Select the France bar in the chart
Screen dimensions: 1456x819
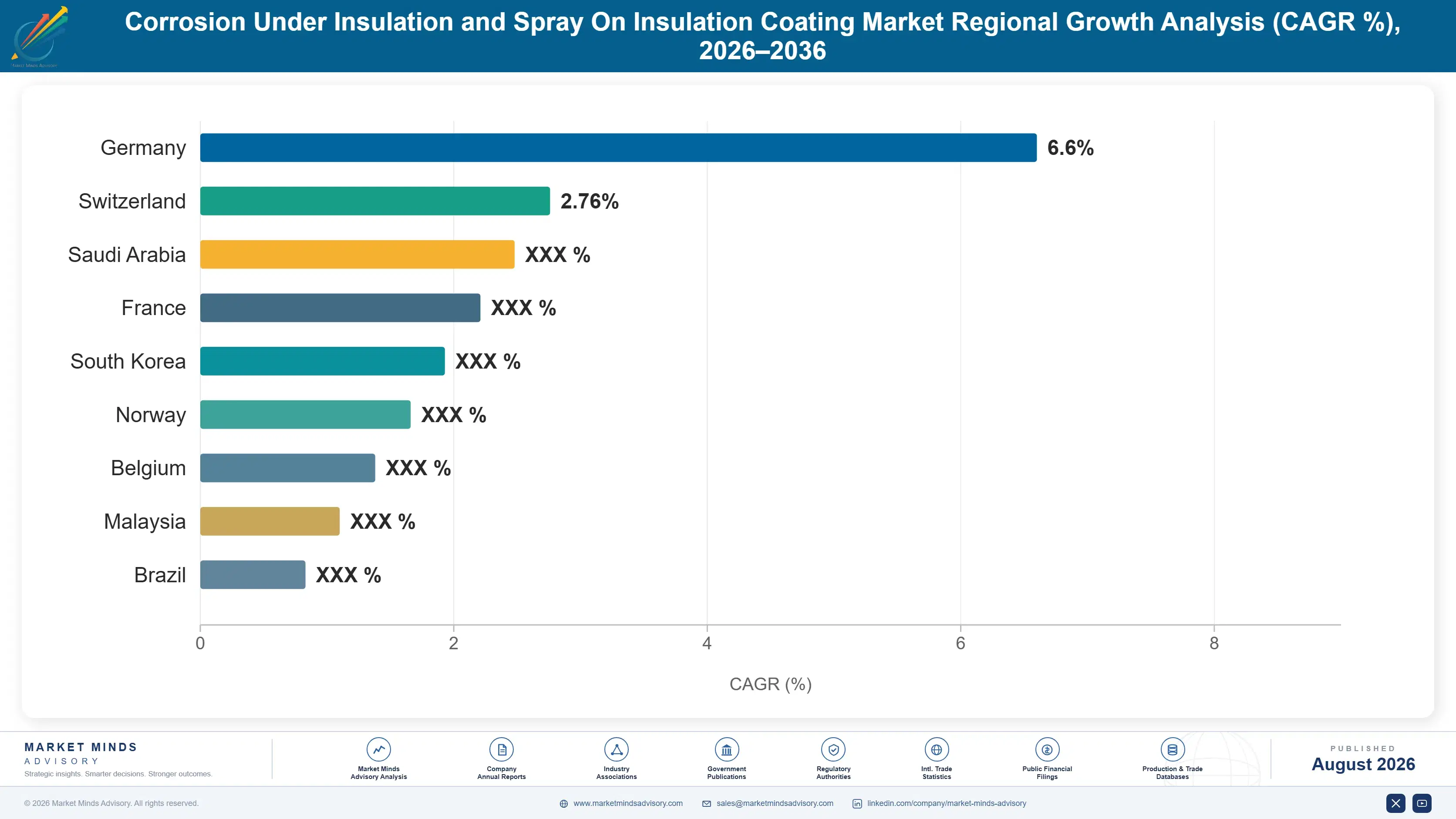(x=340, y=308)
